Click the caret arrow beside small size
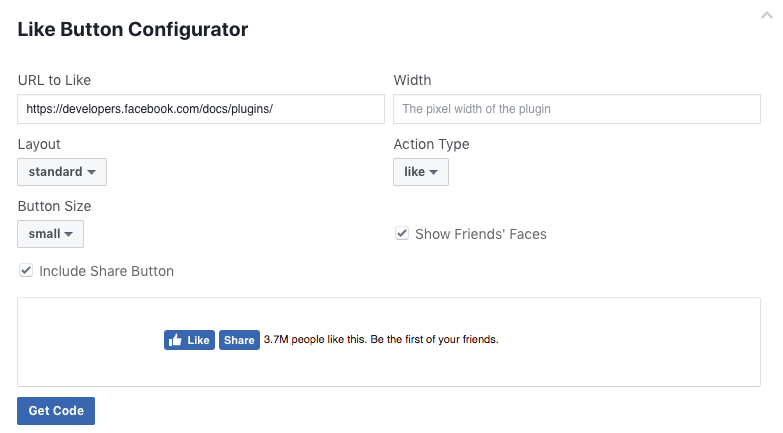 (x=68, y=234)
